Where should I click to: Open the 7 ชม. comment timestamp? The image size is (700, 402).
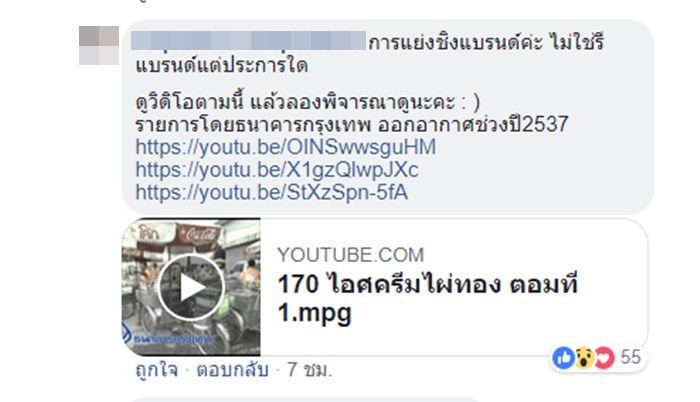[309, 370]
